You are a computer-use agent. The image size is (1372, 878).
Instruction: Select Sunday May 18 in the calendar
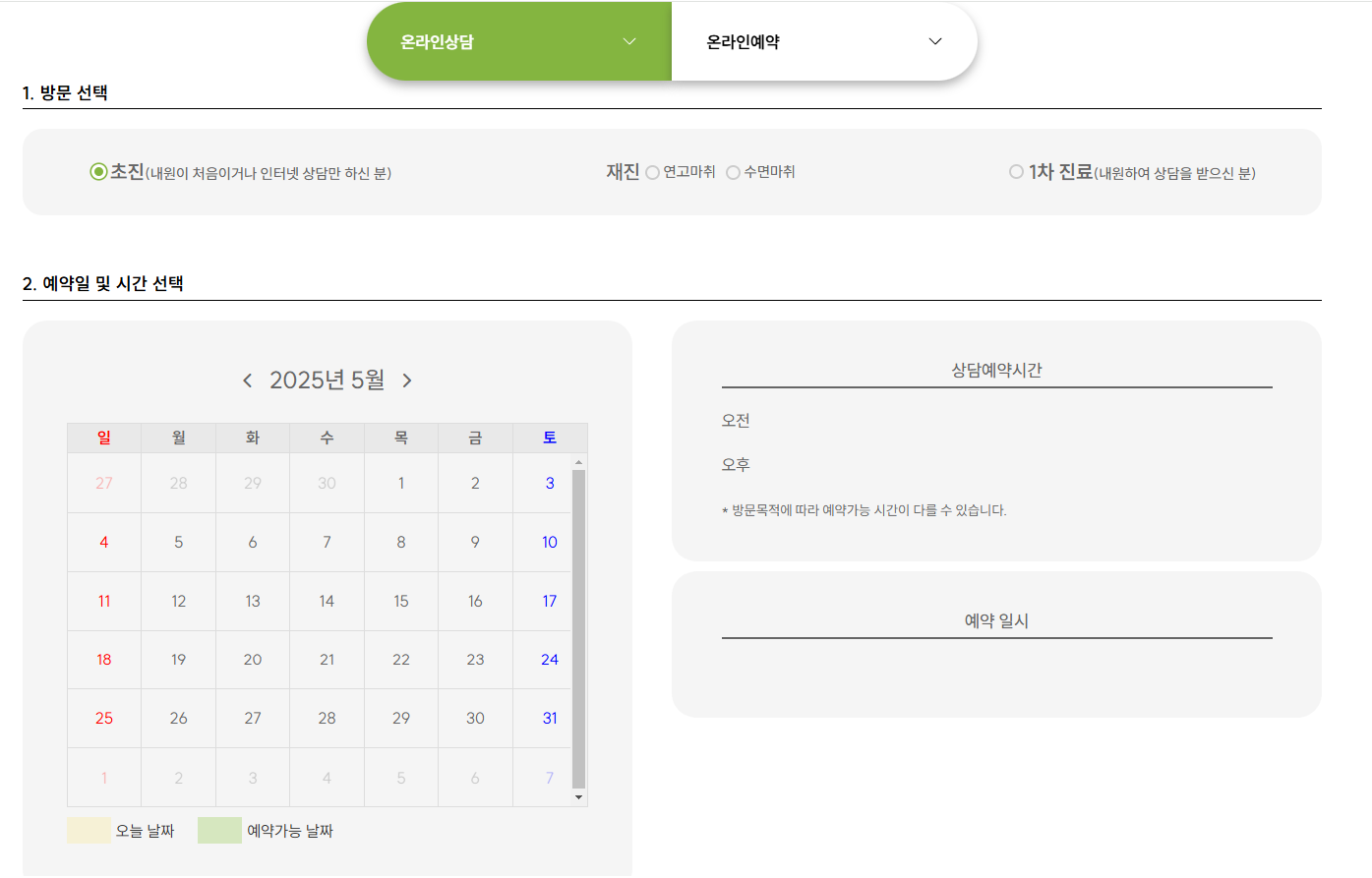[104, 660]
